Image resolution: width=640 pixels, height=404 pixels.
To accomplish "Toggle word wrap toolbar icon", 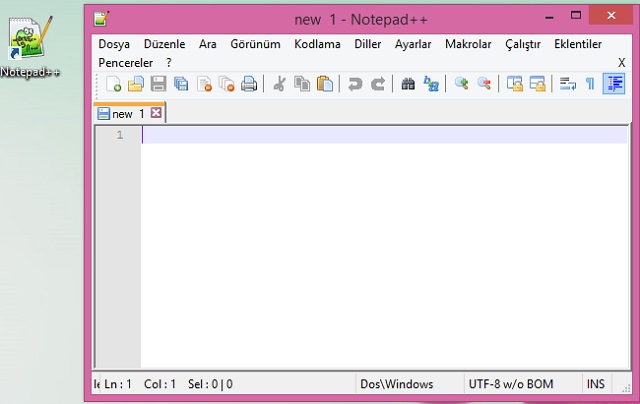I will (x=568, y=84).
